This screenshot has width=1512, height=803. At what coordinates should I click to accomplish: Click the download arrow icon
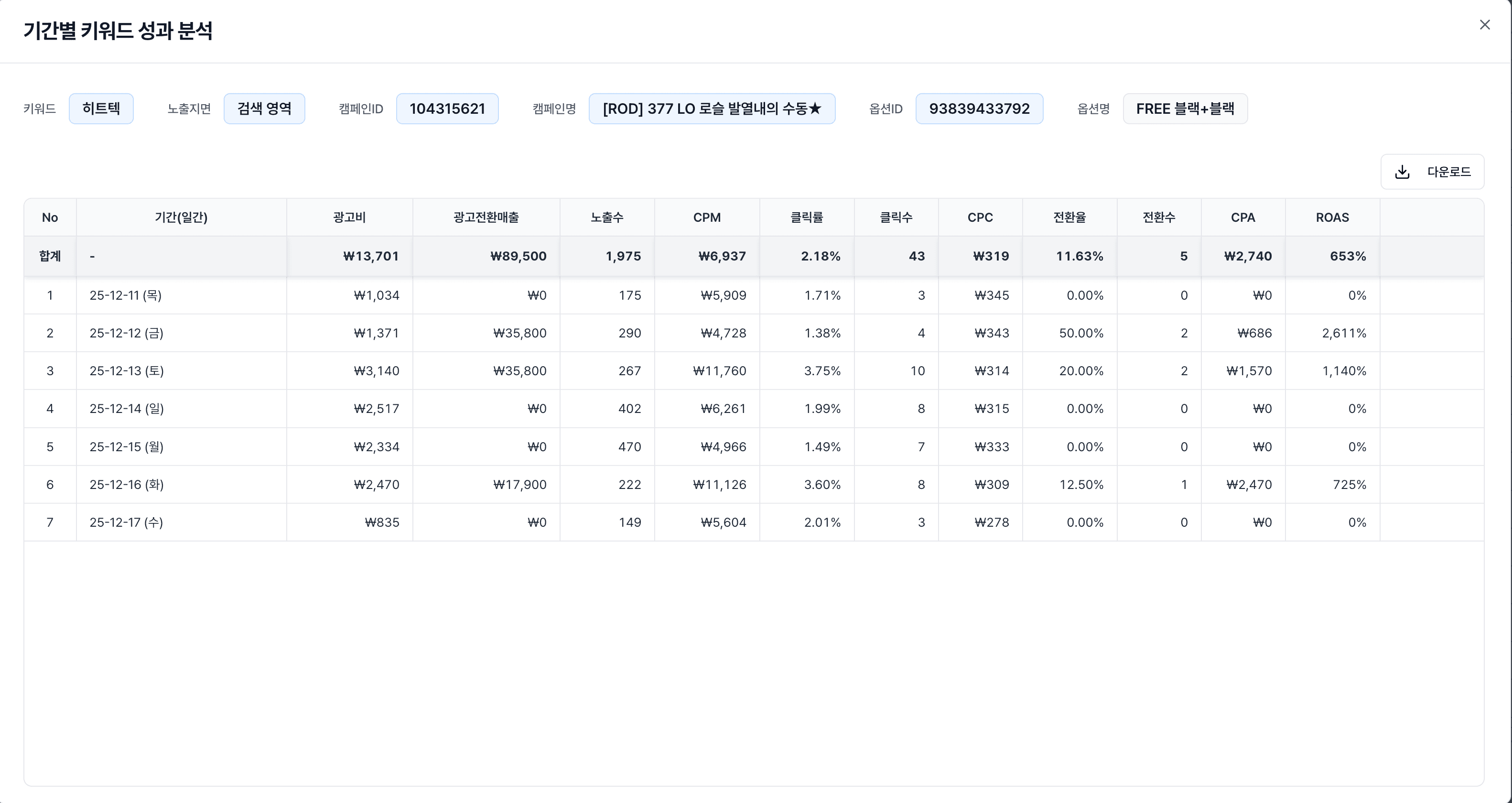coord(1402,172)
